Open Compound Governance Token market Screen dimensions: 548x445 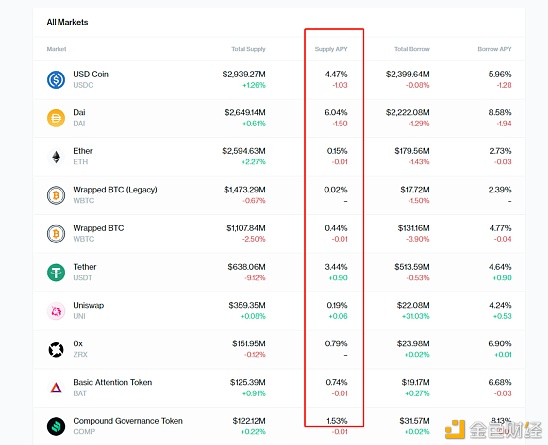279,426
